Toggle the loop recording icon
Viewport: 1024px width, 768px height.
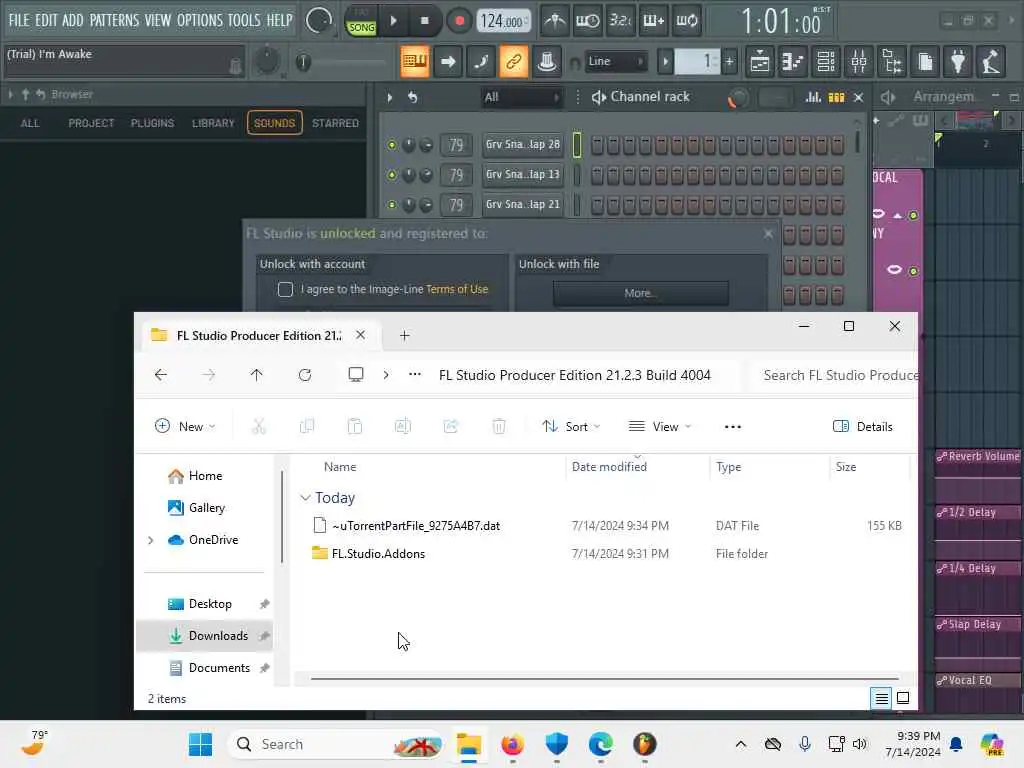pos(686,21)
